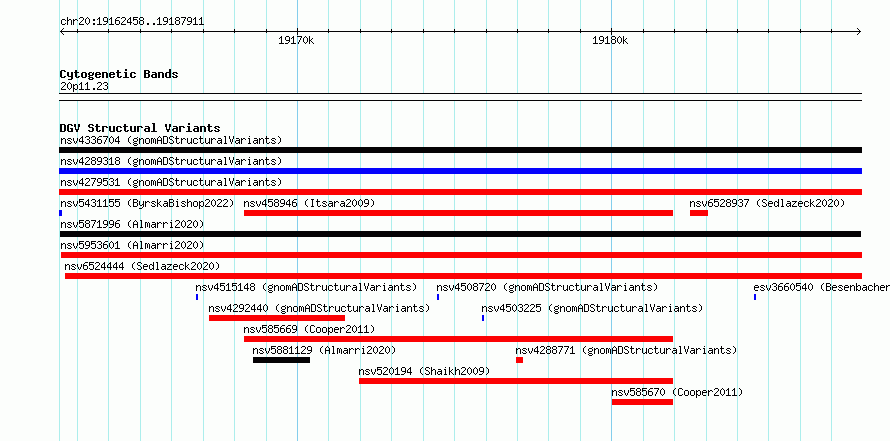Click the red nsv458946 Itsara2009 bar
This screenshot has height=441, width=890.
[458, 213]
